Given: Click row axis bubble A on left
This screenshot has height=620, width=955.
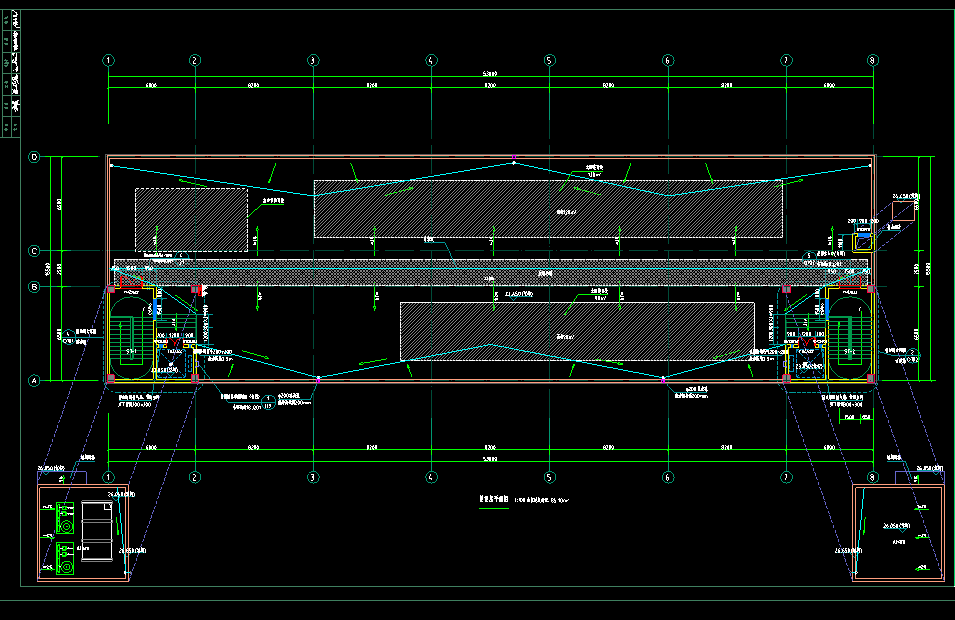Looking at the screenshot, I should click(x=34, y=380).
